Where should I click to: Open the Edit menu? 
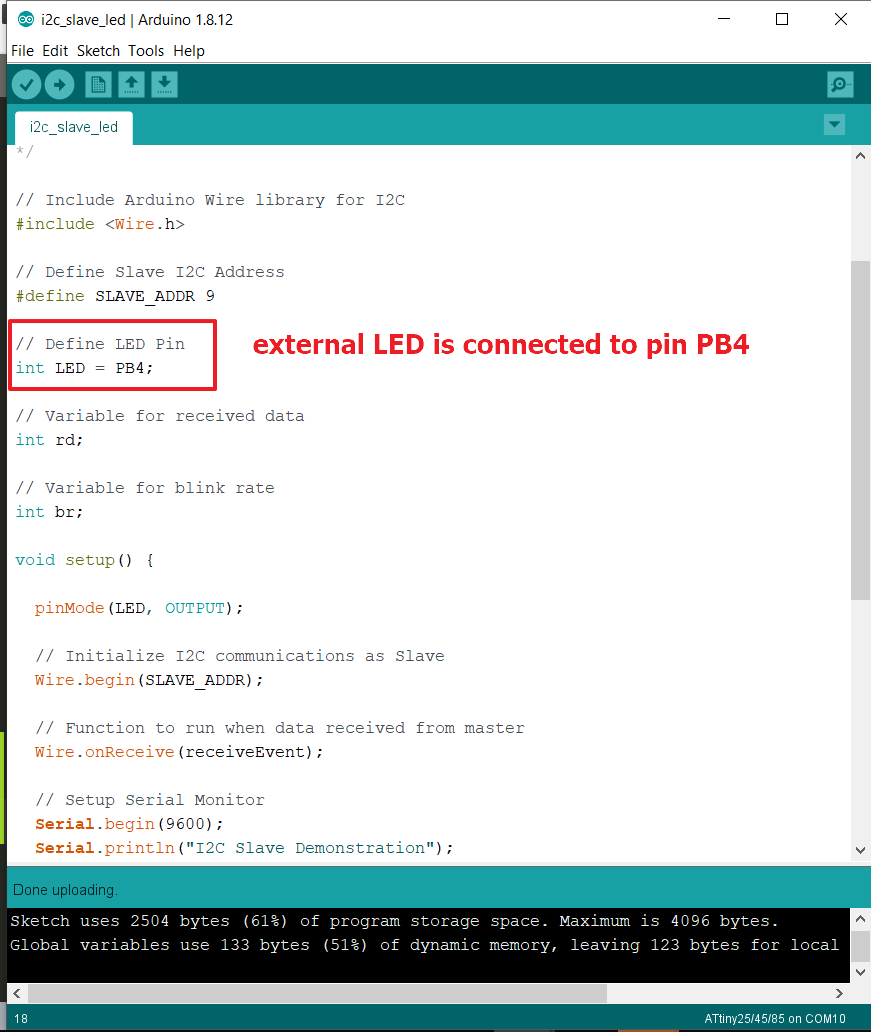[x=55, y=51]
